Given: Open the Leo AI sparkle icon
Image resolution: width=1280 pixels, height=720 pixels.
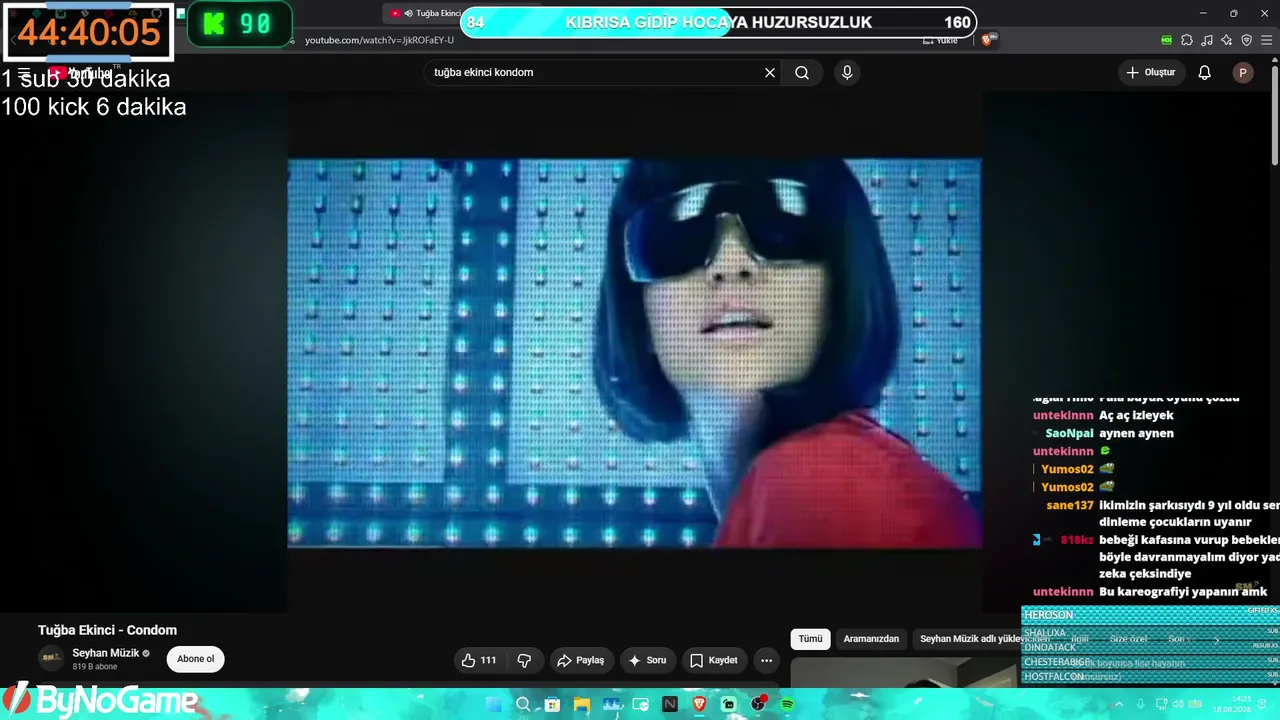Looking at the screenshot, I should (1227, 40).
